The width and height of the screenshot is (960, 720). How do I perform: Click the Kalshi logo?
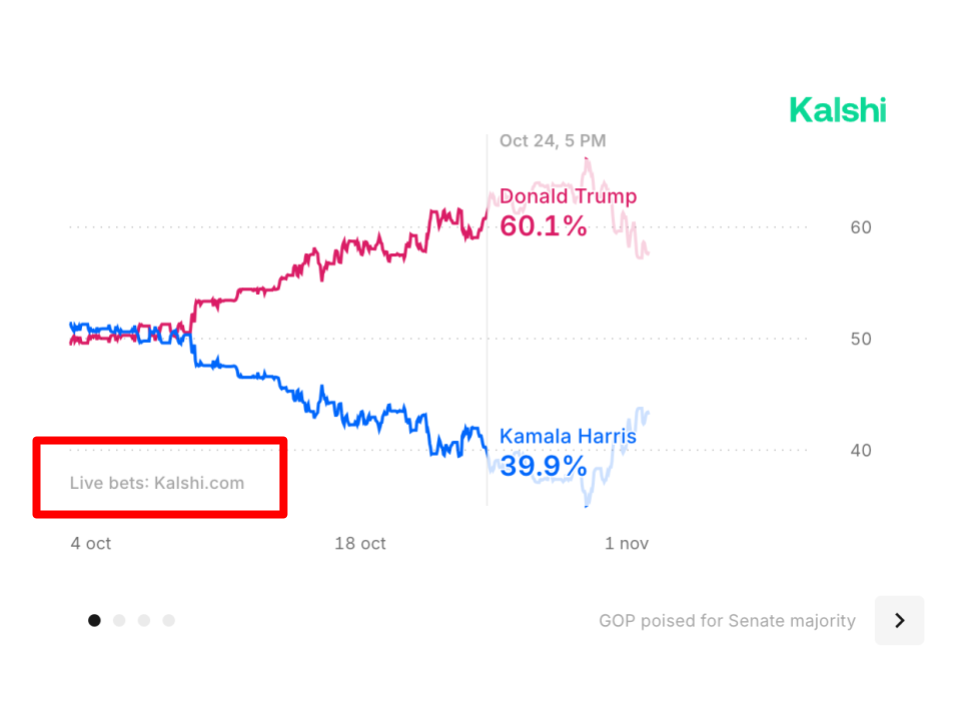click(837, 110)
